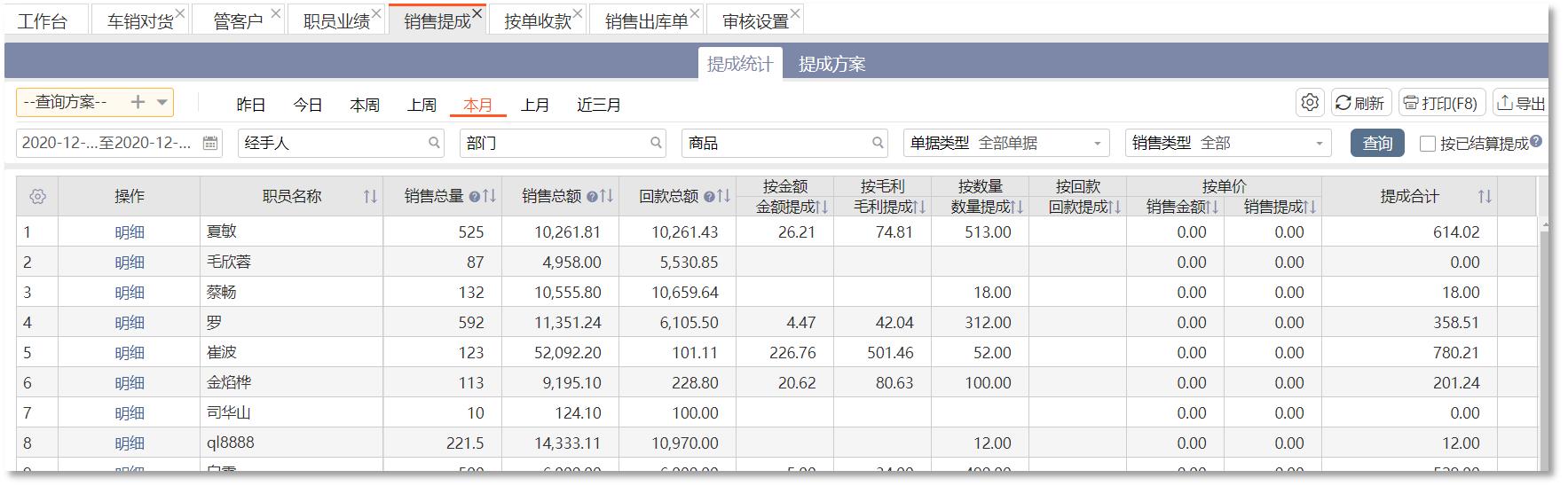The height and width of the screenshot is (486, 1568).
Task: Close the 职员业绩 tab
Action: pos(376,13)
